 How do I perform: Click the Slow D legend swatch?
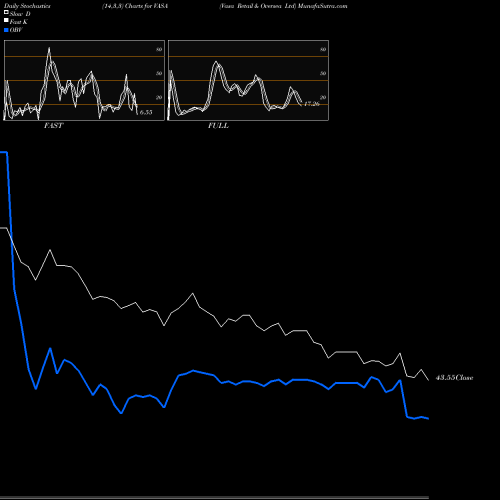[x=6, y=12]
